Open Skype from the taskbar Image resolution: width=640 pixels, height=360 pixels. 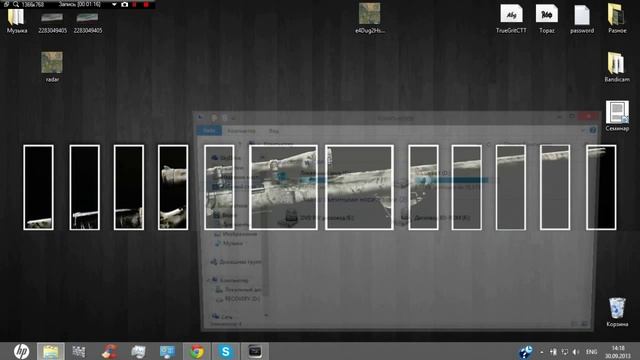point(226,351)
